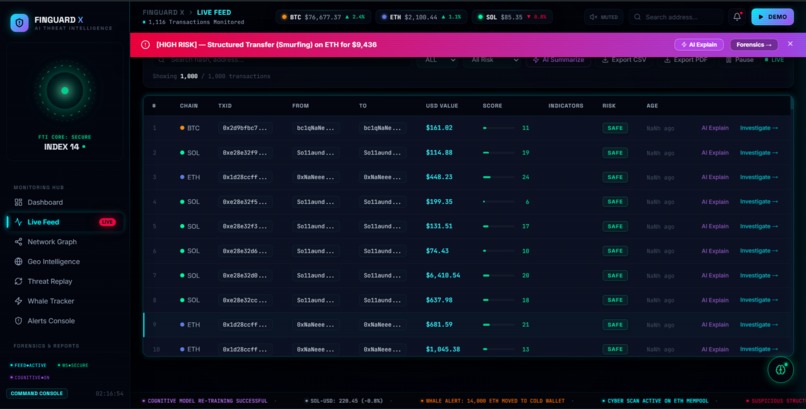Click AI Summarize in the feed toolbar
806x409 pixels.
click(558, 60)
